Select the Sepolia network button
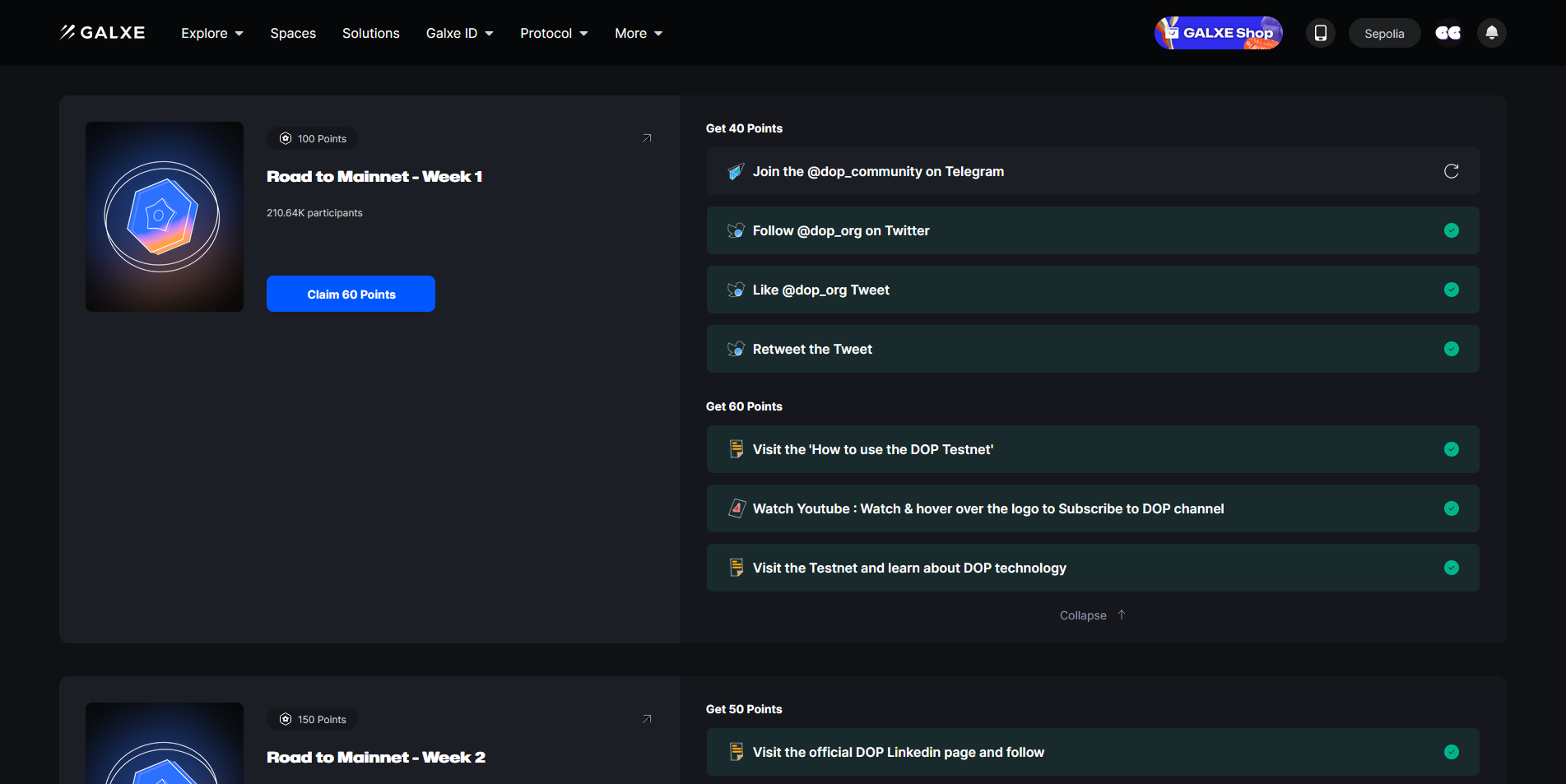Screen dimensions: 1566x784 pos(1383,34)
